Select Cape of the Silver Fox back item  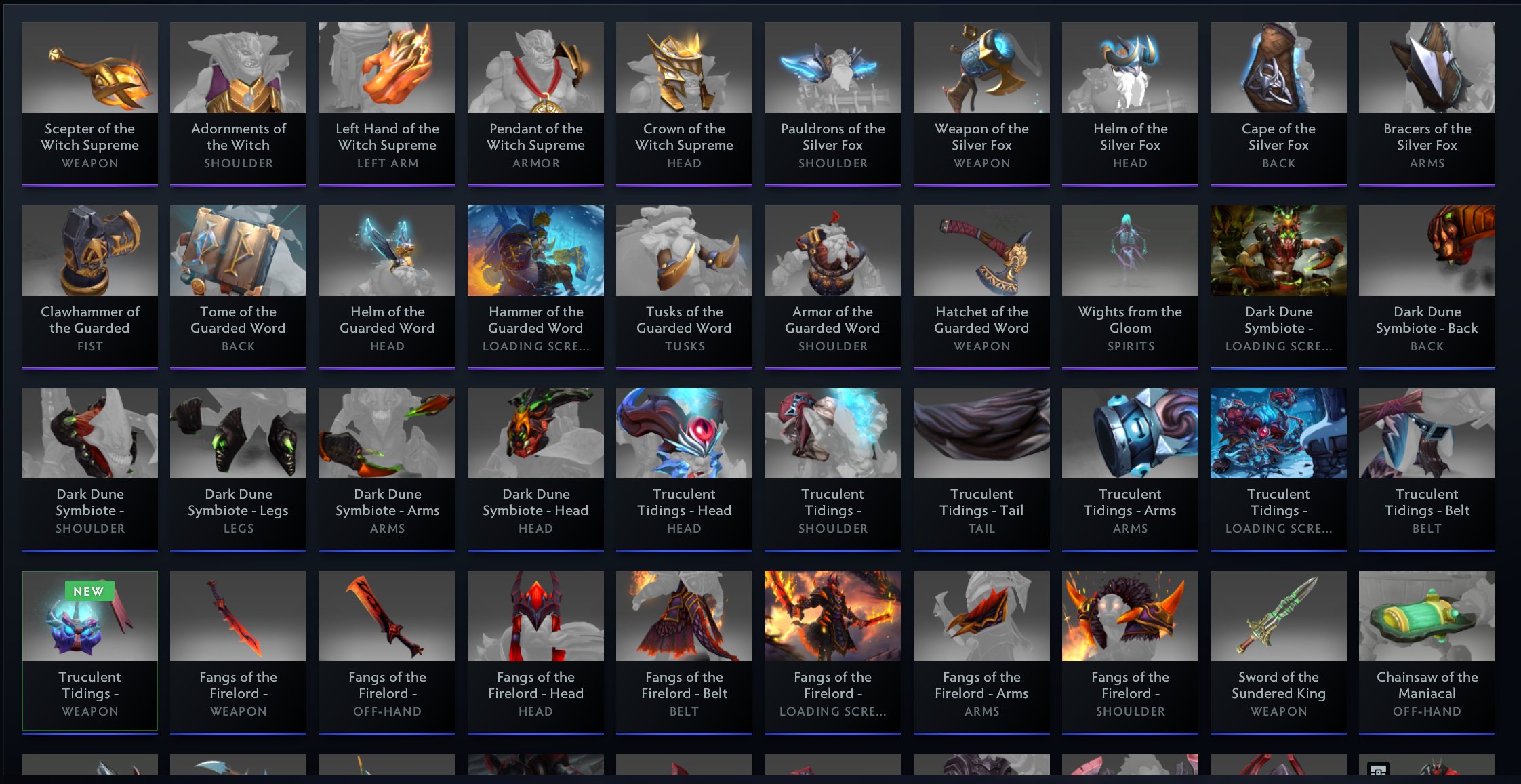1278,104
